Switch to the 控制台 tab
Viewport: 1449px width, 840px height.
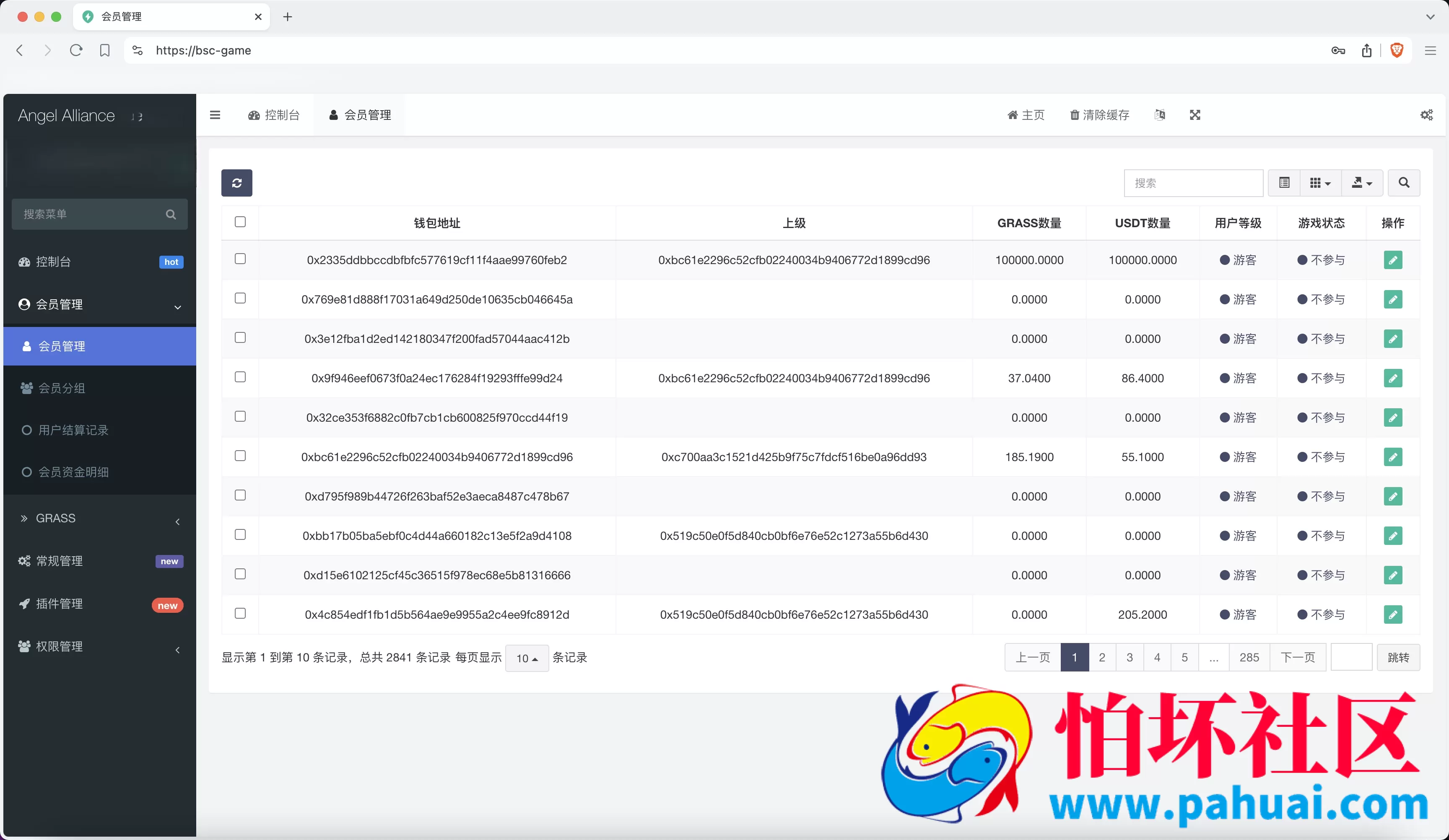click(274, 115)
